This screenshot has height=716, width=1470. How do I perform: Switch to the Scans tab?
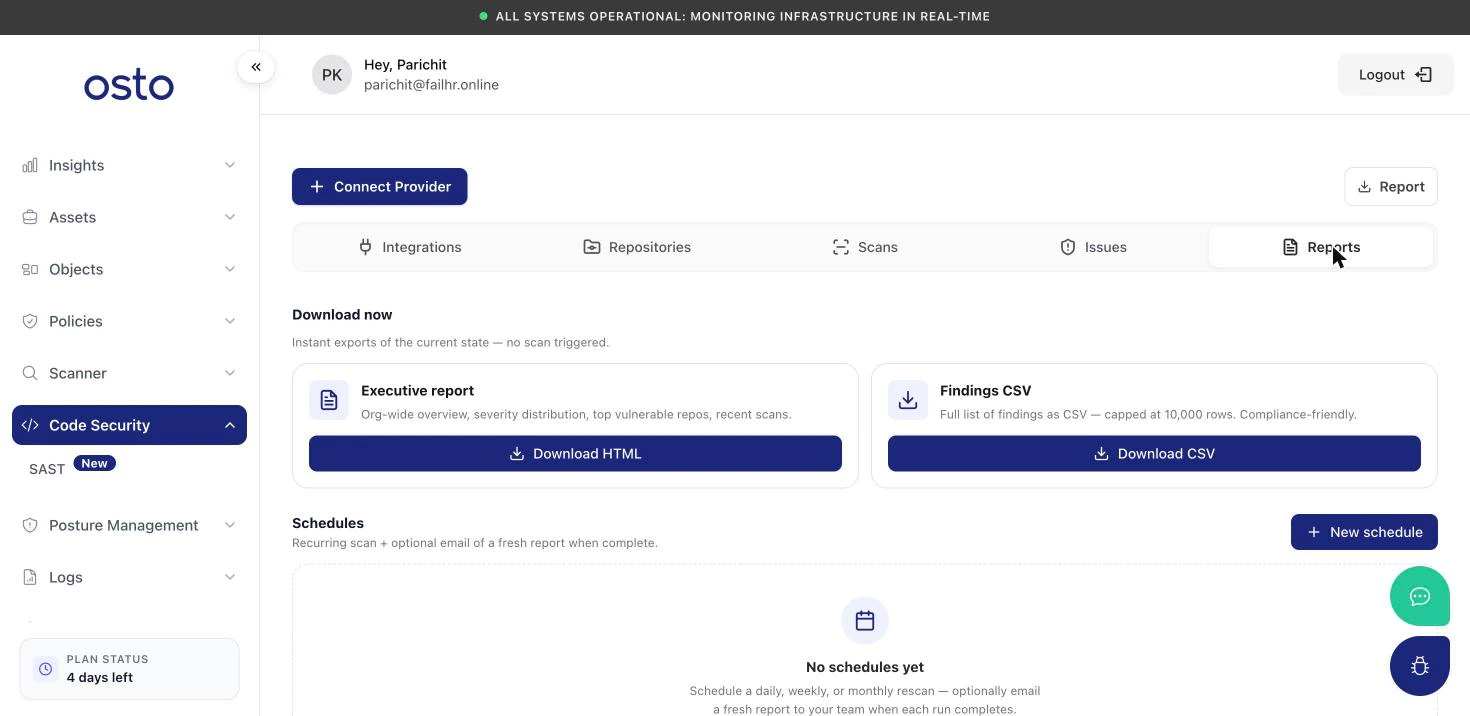pos(865,247)
